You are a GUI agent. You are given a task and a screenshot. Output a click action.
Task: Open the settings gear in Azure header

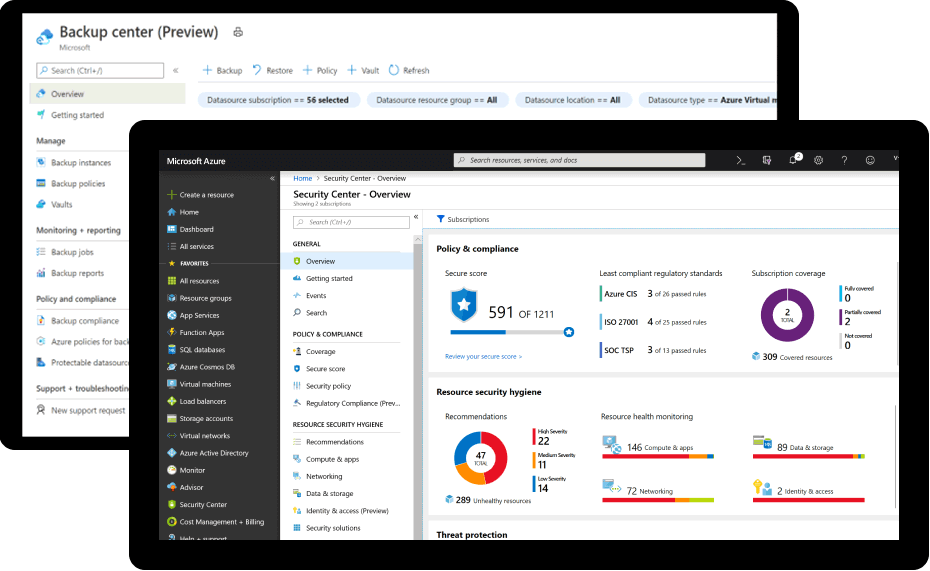(x=818, y=160)
